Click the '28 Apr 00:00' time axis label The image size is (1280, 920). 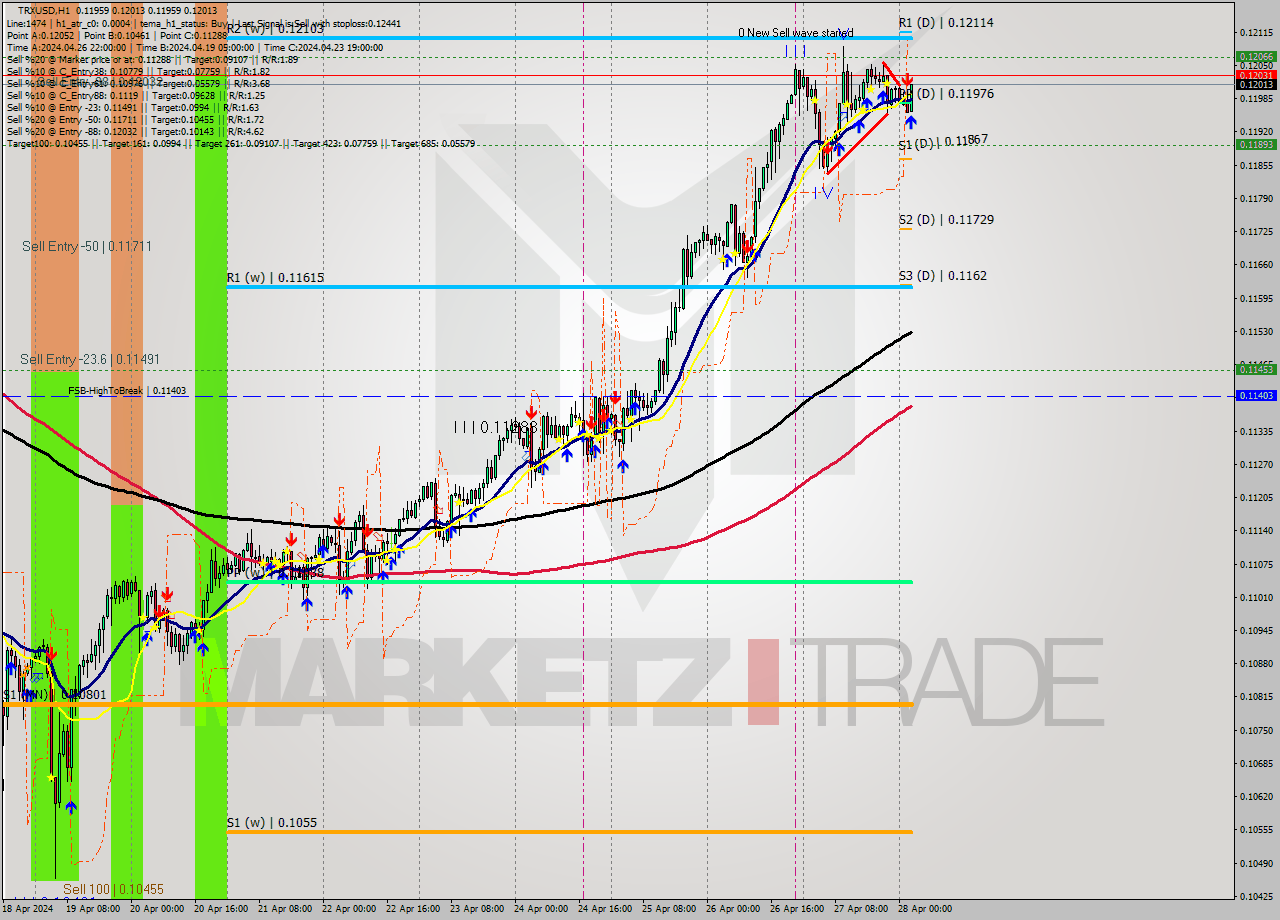pos(924,909)
